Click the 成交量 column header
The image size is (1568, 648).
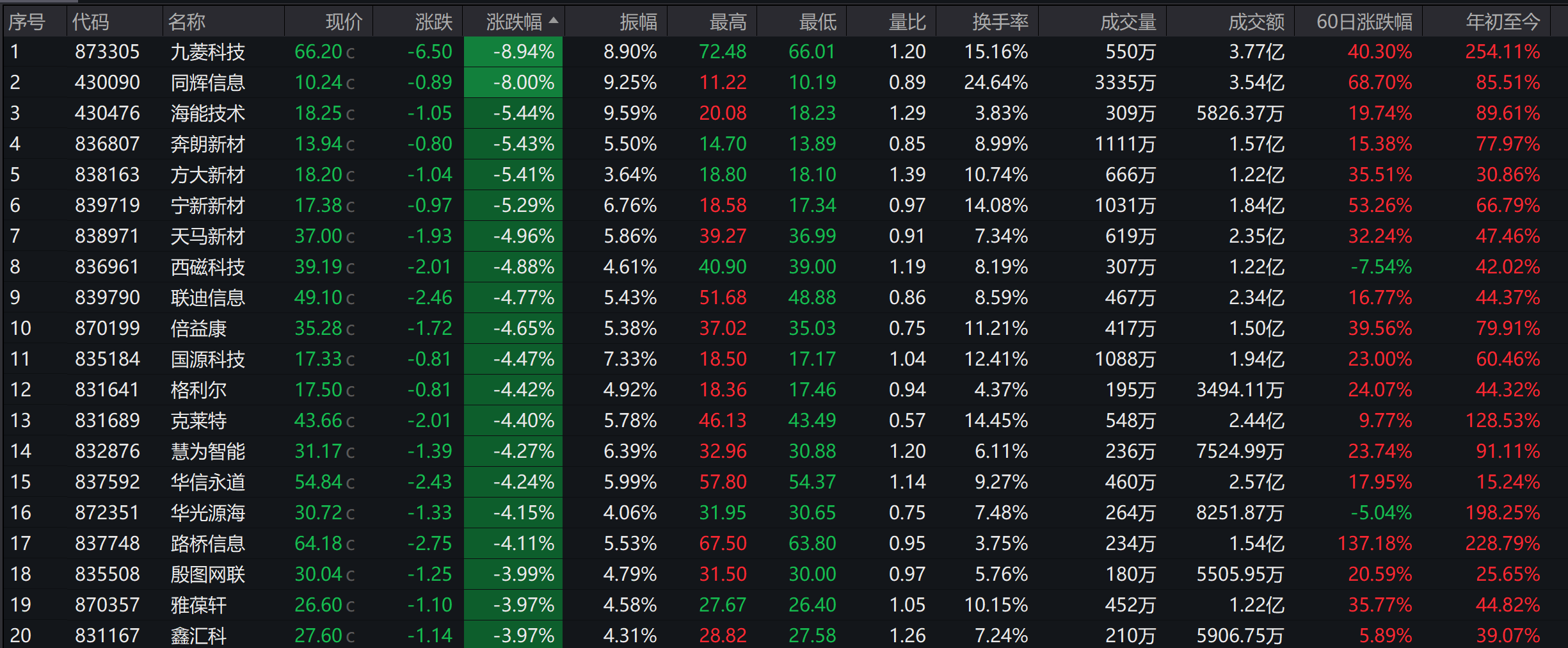[1128, 22]
